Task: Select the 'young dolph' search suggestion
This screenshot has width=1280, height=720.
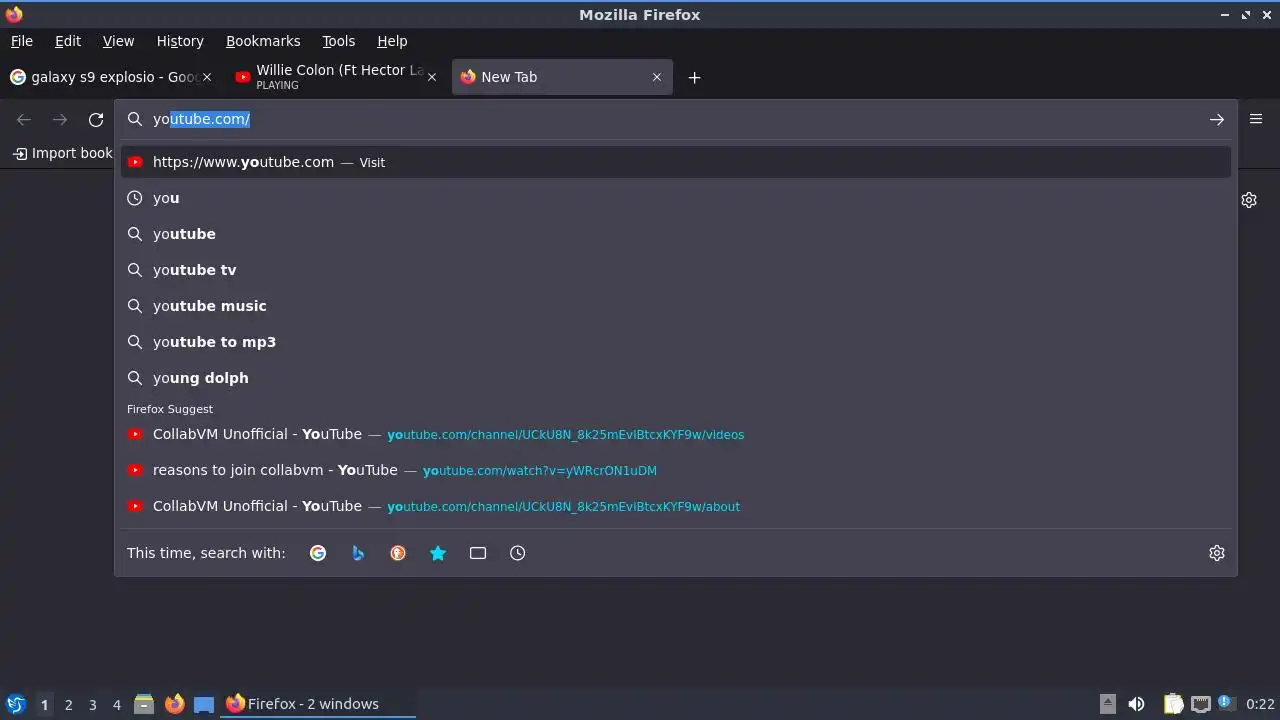Action: point(675,378)
